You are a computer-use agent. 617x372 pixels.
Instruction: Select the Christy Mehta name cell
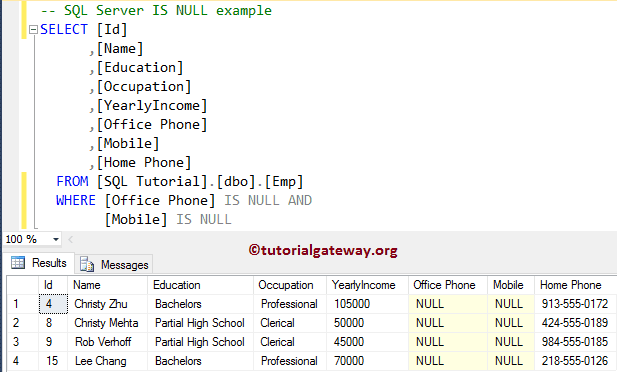coord(107,323)
